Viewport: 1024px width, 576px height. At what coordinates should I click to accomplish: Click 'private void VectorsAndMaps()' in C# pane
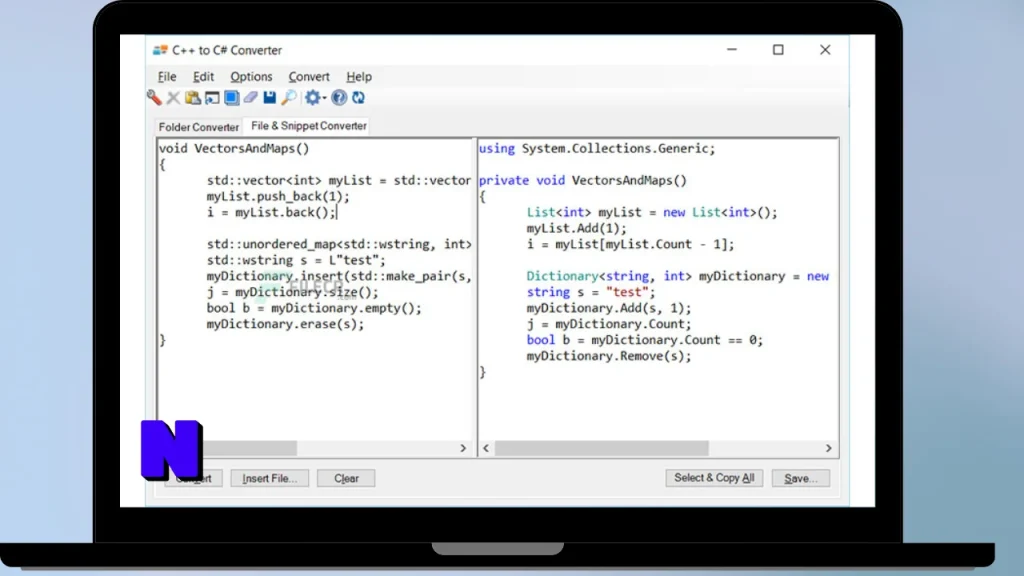coord(583,180)
